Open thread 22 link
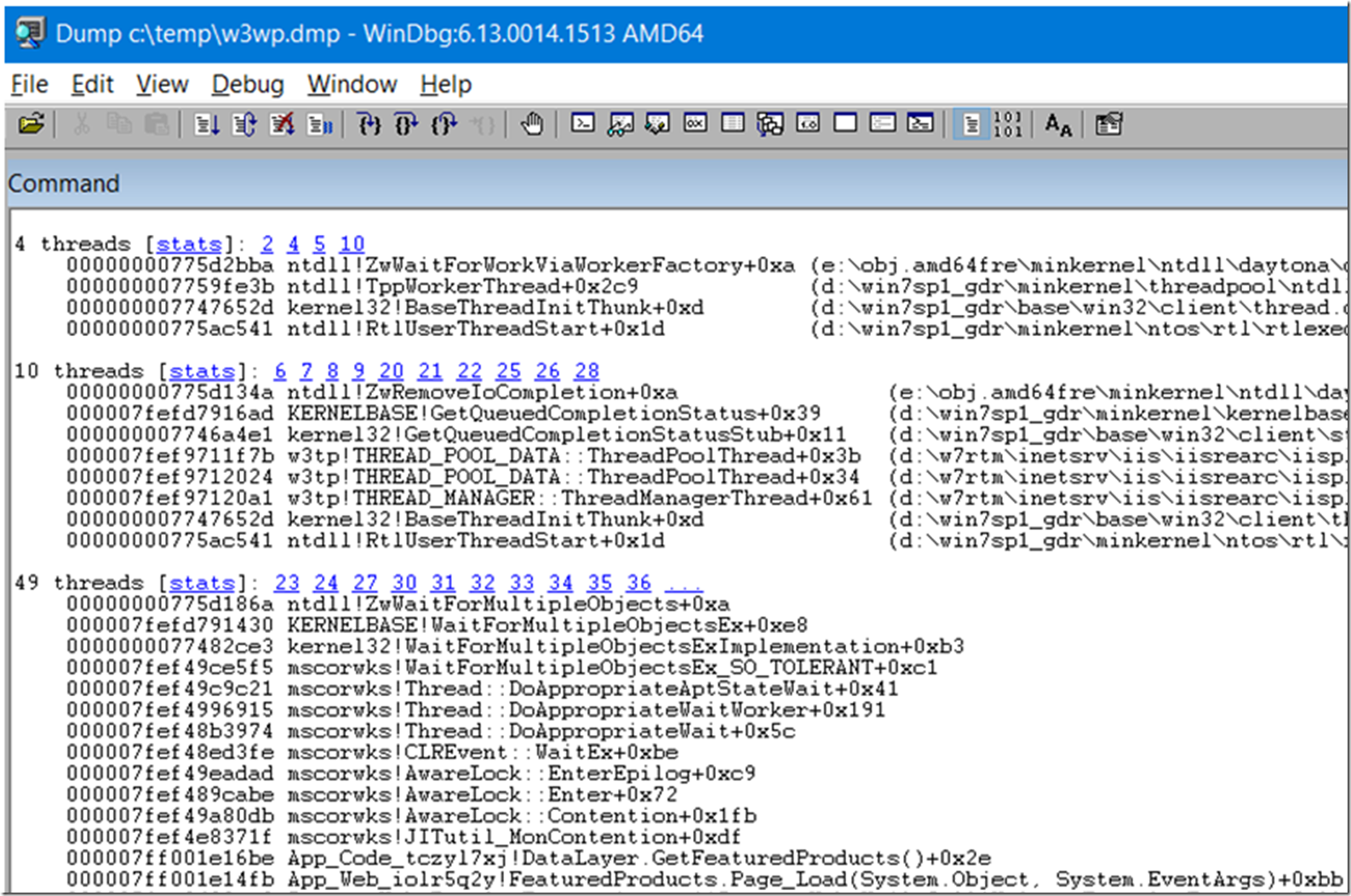 pos(469,372)
